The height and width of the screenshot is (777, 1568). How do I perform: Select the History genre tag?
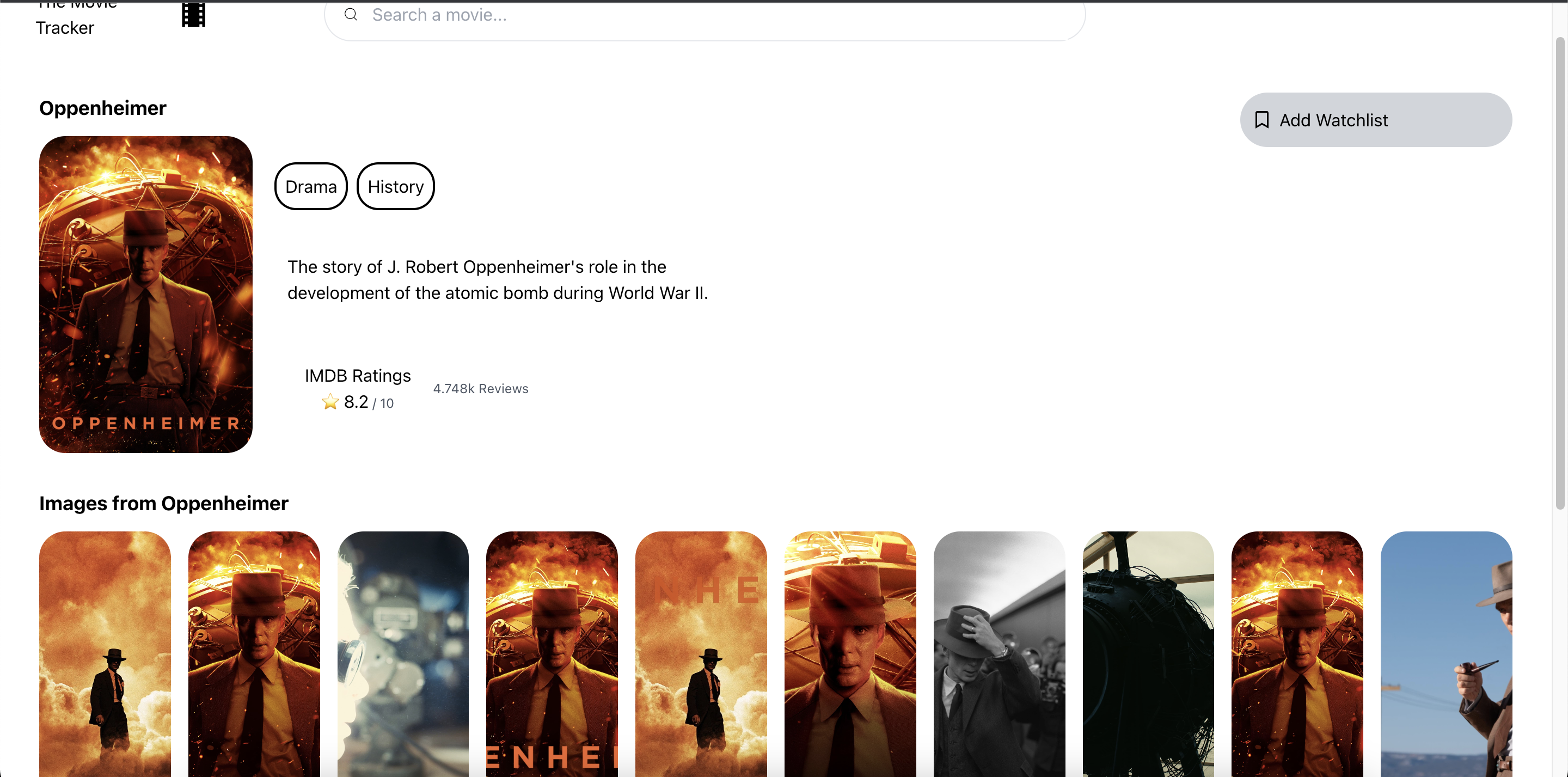pyautogui.click(x=396, y=186)
